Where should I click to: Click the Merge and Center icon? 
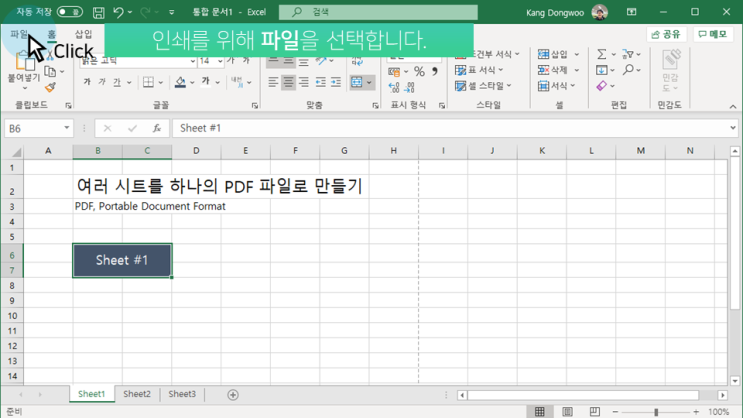point(357,82)
